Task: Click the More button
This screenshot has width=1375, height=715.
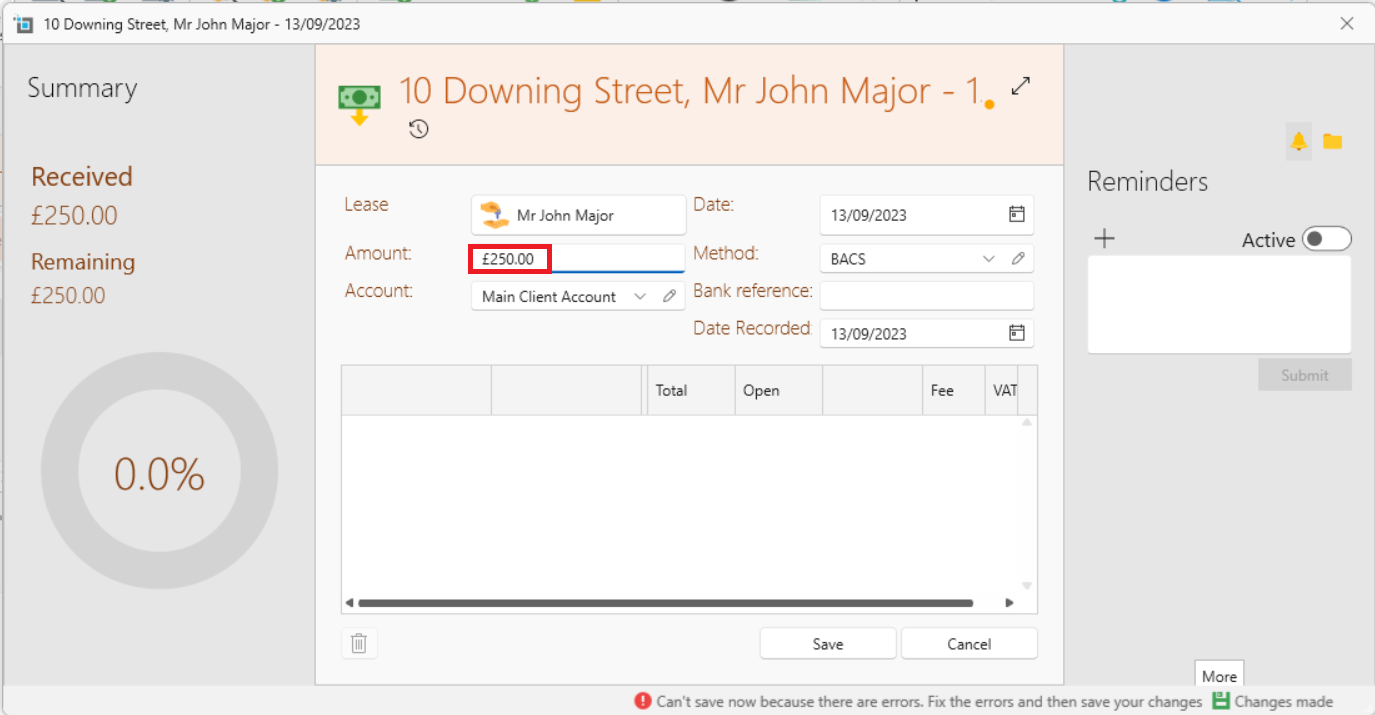Action: tap(1219, 676)
